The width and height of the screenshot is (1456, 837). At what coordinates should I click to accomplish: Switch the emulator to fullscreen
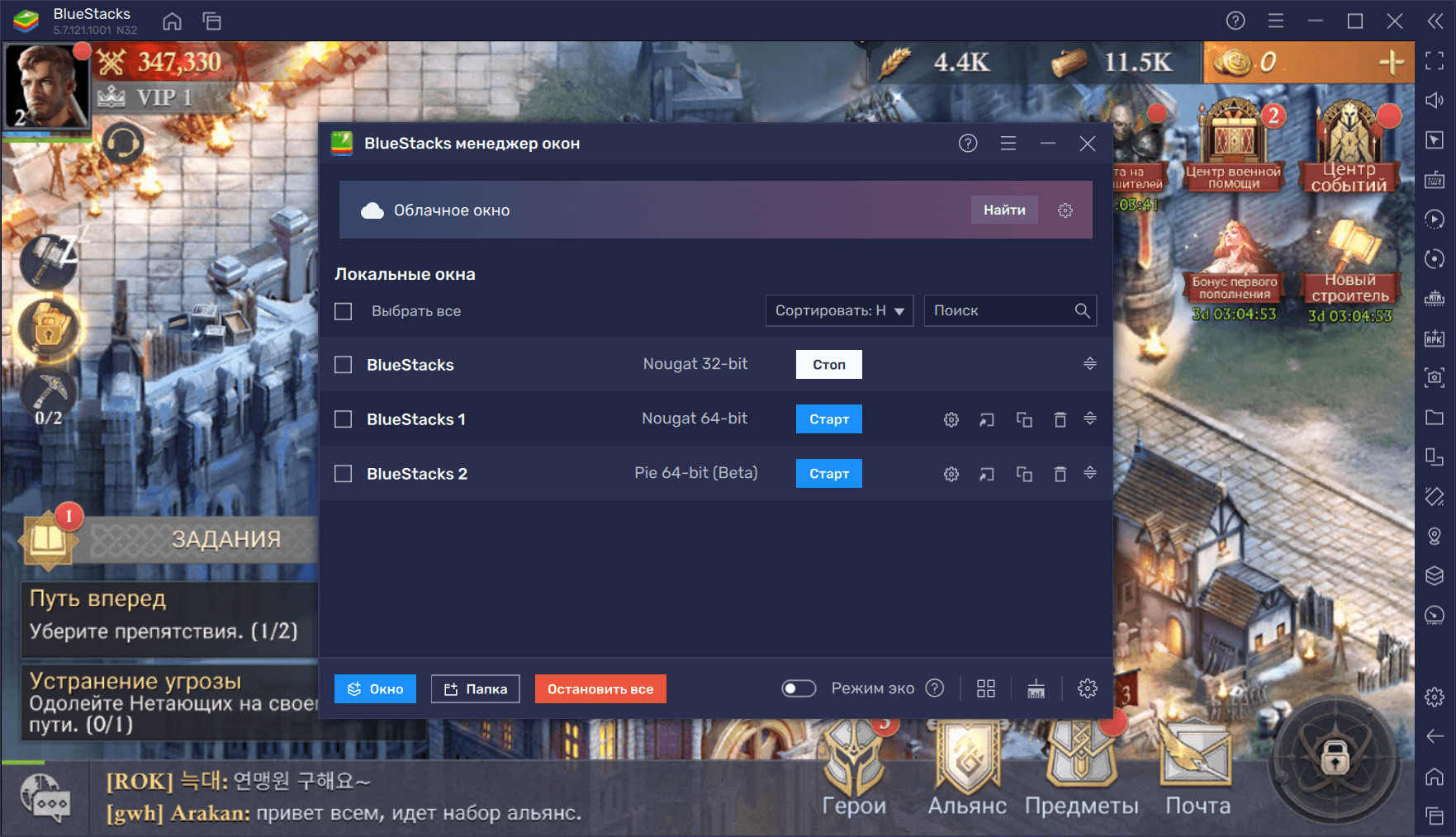(1435, 60)
